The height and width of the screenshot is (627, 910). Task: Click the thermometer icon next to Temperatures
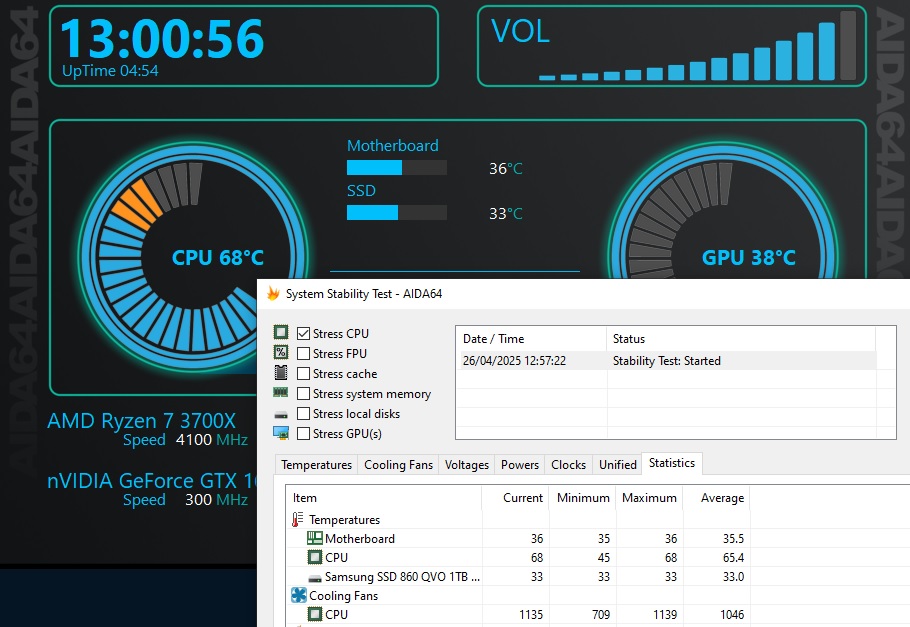coord(297,519)
